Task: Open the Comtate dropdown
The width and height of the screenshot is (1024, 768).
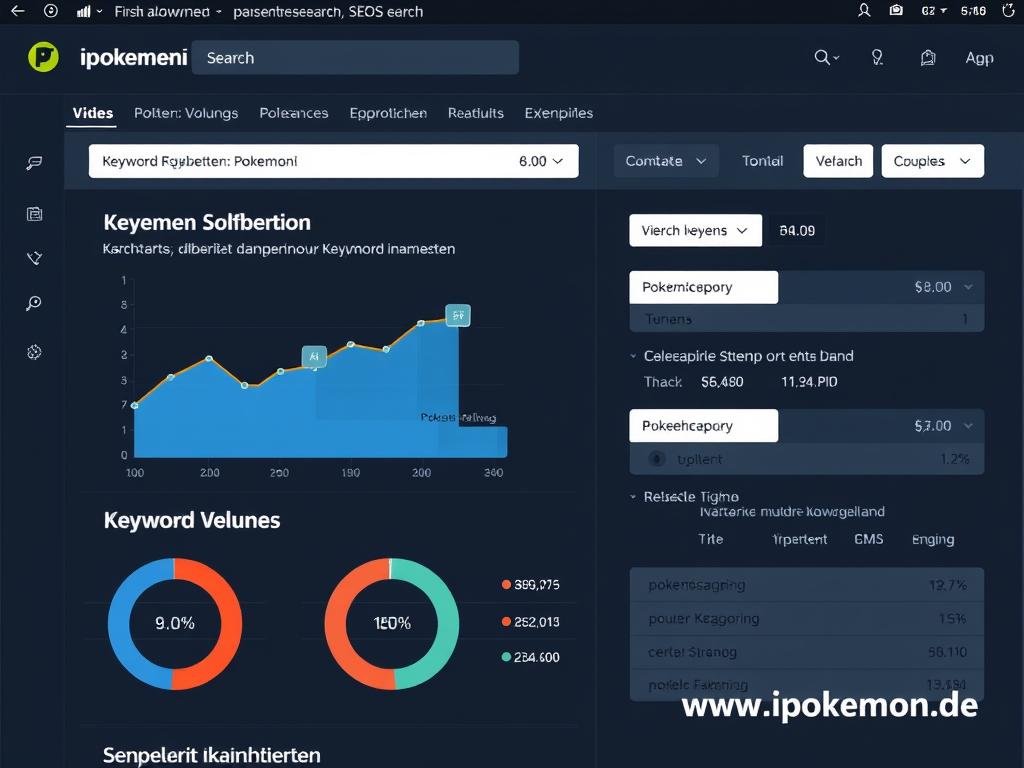Action: coord(665,160)
